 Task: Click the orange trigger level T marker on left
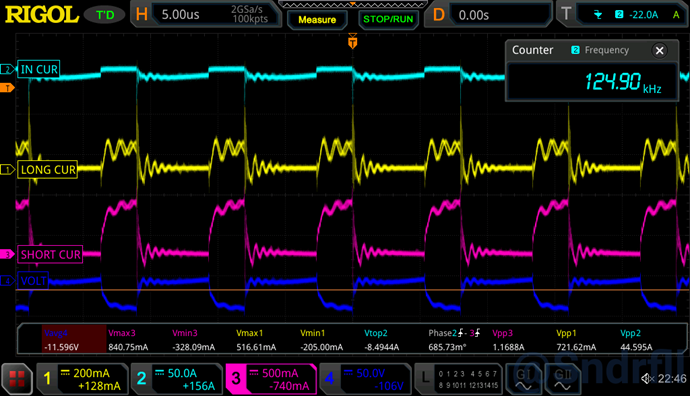[7, 88]
